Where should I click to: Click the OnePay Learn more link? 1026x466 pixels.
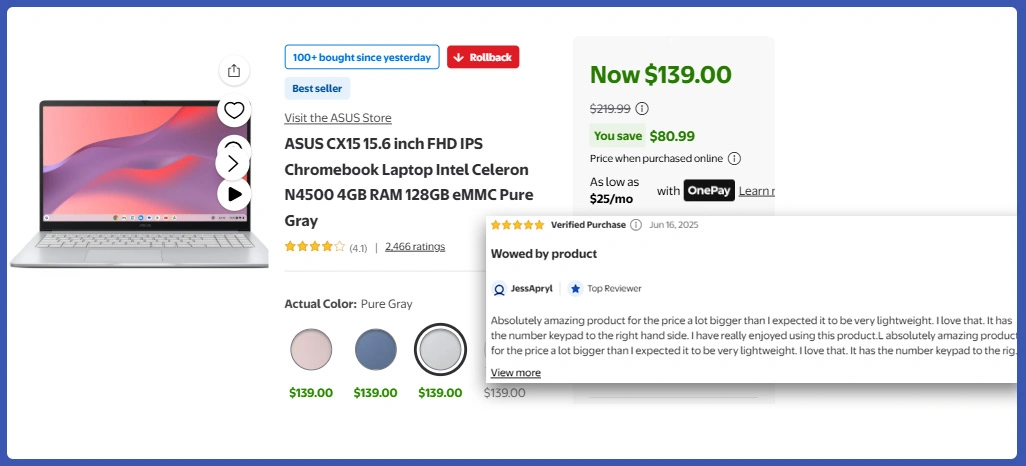coord(756,191)
